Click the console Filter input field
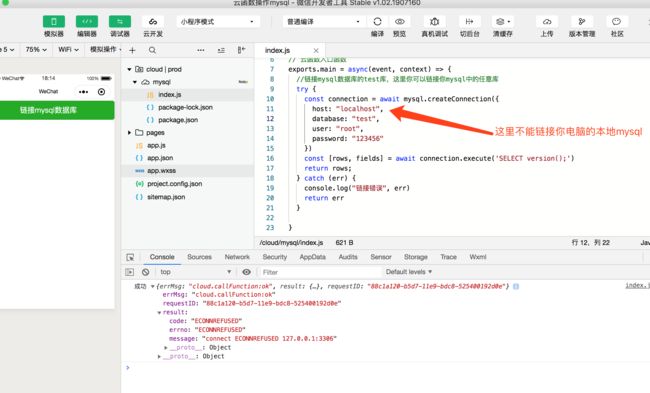 click(x=320, y=272)
